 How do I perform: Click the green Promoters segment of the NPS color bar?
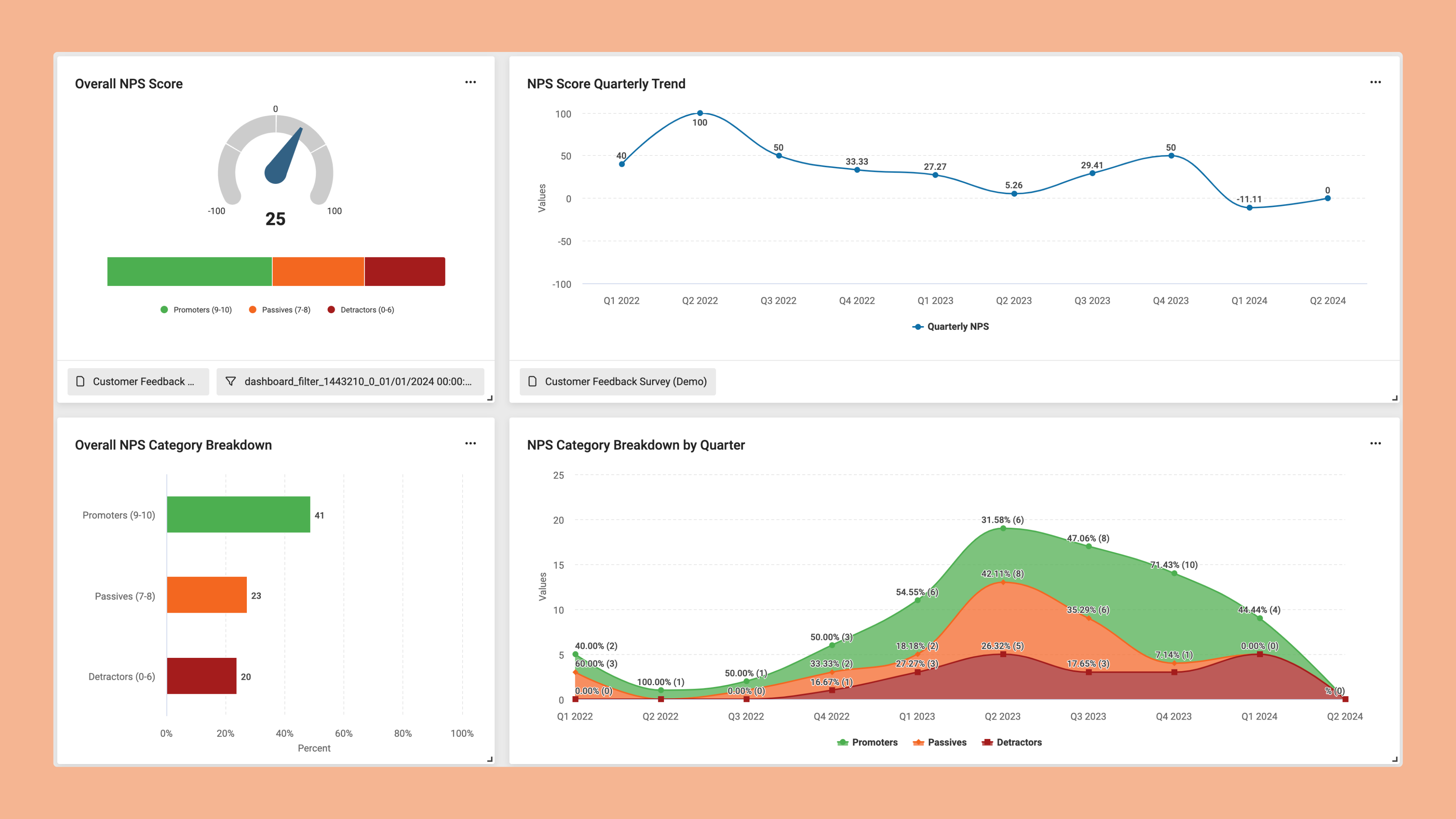189,271
